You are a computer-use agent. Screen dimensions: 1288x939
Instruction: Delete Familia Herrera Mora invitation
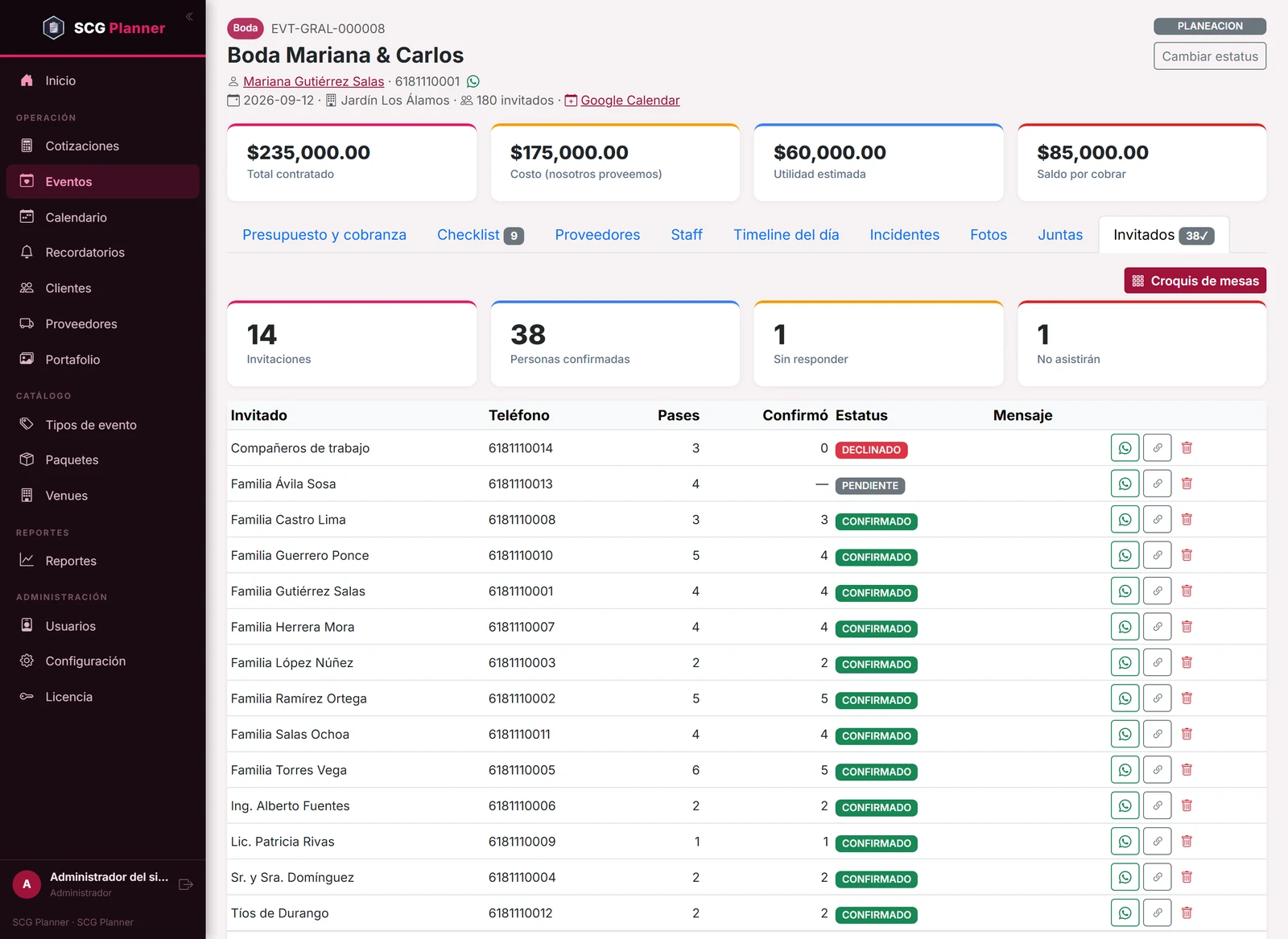coord(1187,627)
